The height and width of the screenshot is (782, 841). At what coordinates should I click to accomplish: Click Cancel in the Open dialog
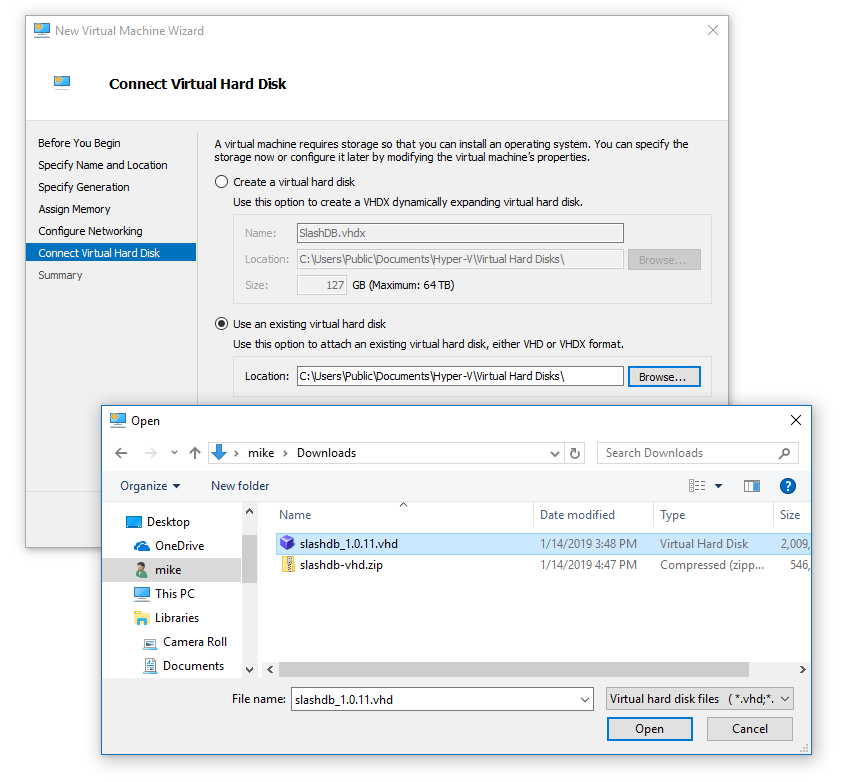coord(750,729)
